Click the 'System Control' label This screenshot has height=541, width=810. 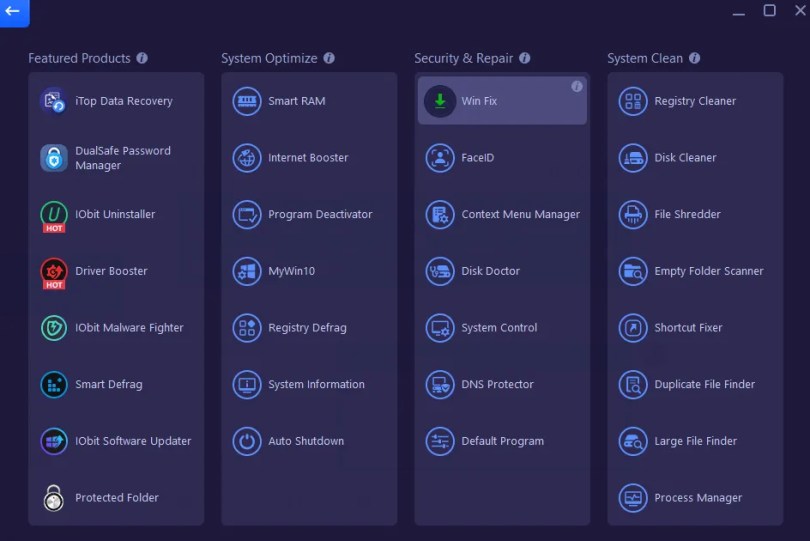[x=499, y=328]
